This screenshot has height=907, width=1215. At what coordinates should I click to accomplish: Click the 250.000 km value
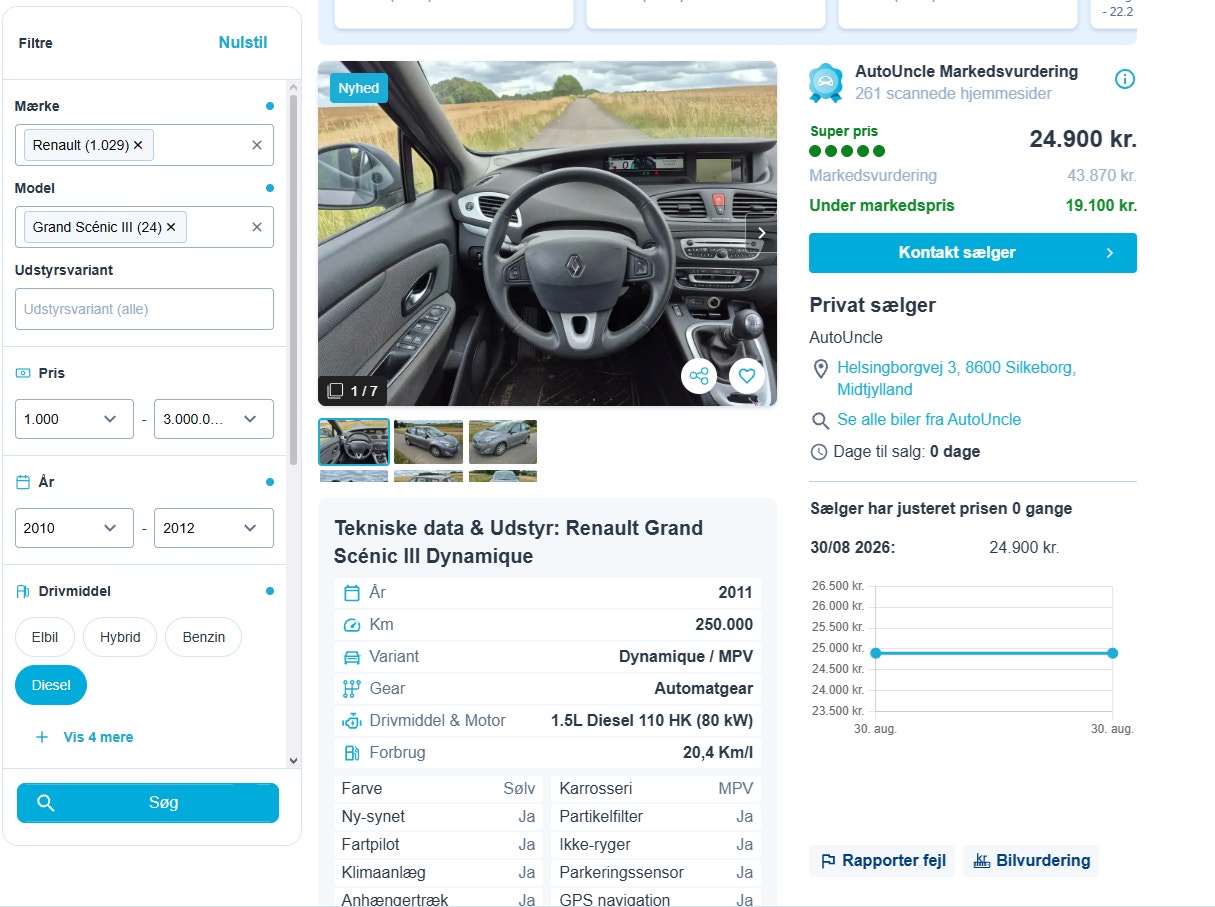coord(724,625)
